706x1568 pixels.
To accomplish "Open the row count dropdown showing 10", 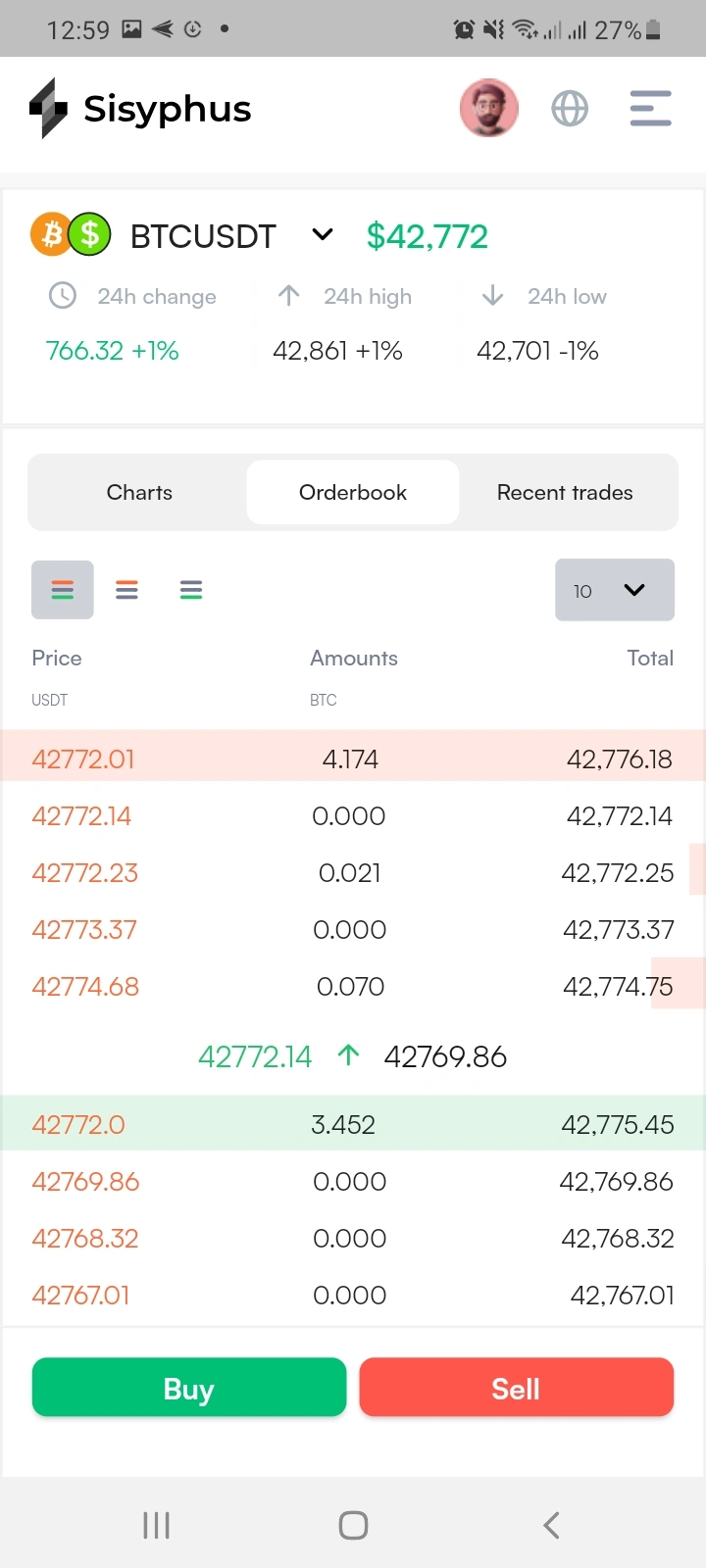I will 614,590.
